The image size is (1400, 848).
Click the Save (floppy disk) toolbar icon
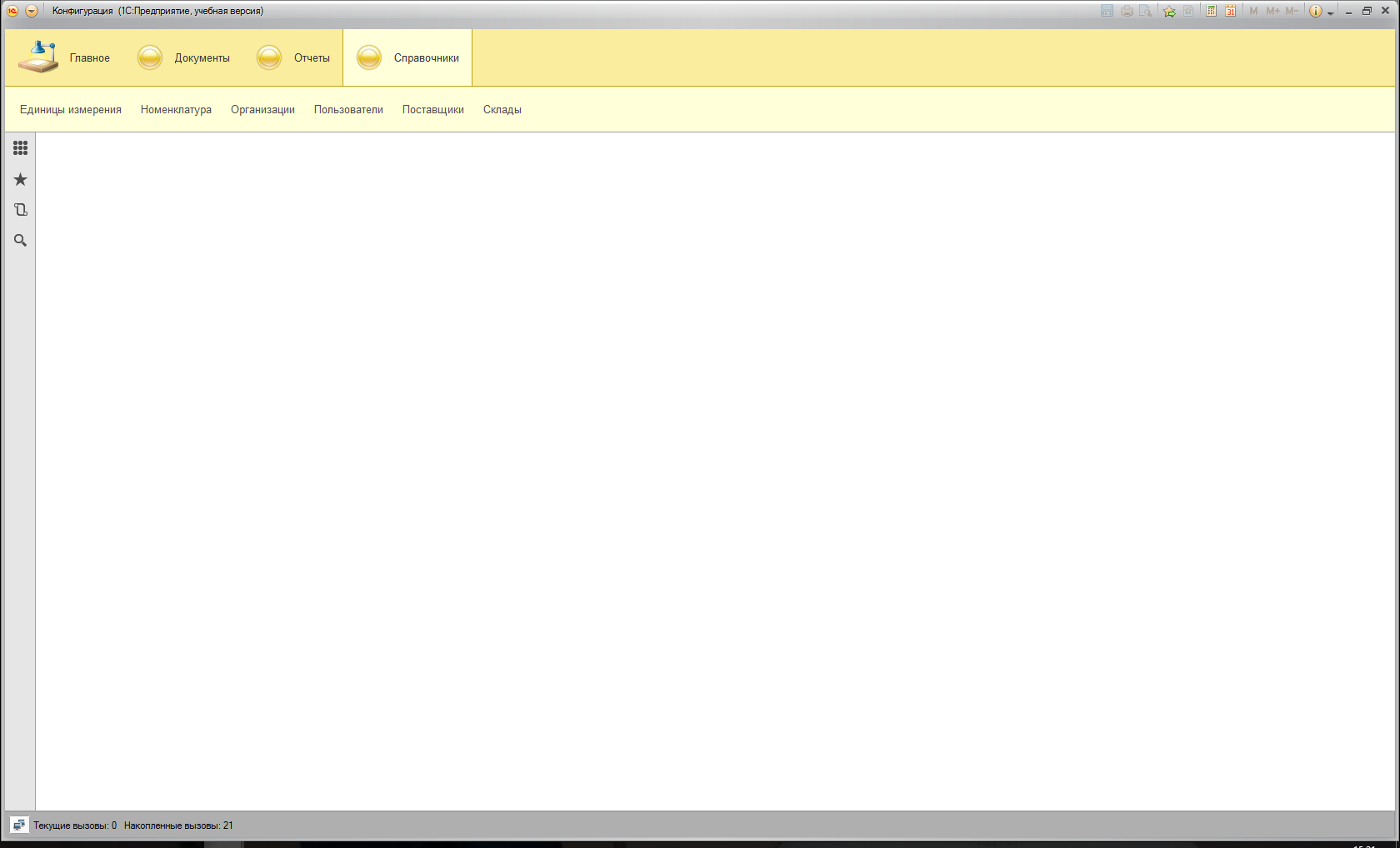click(x=1107, y=11)
